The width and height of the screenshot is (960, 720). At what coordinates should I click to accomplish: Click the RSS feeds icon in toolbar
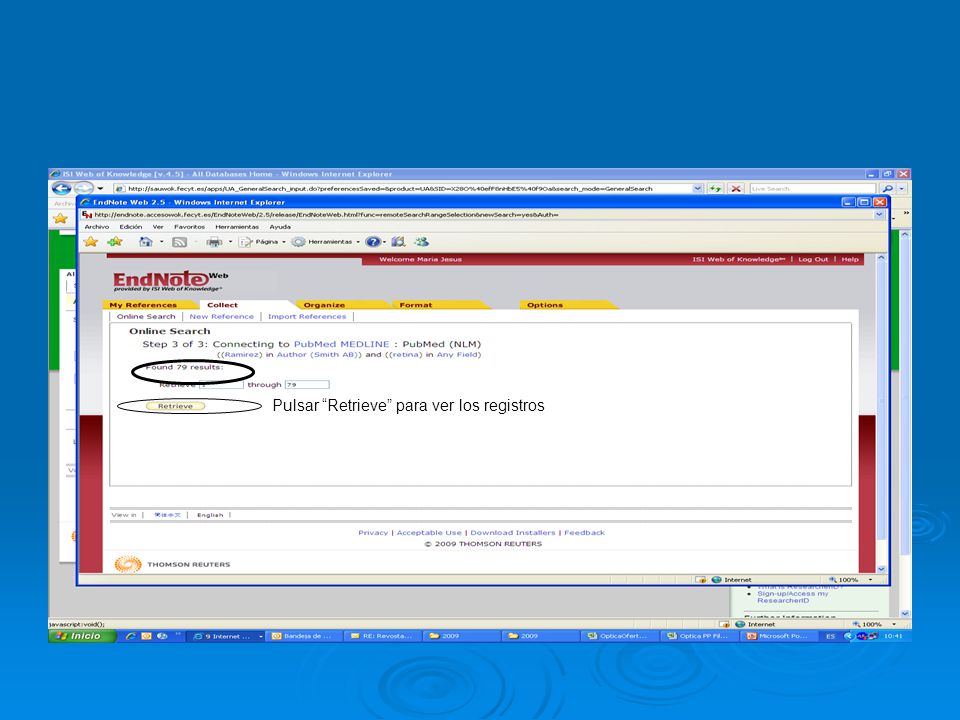tap(179, 242)
